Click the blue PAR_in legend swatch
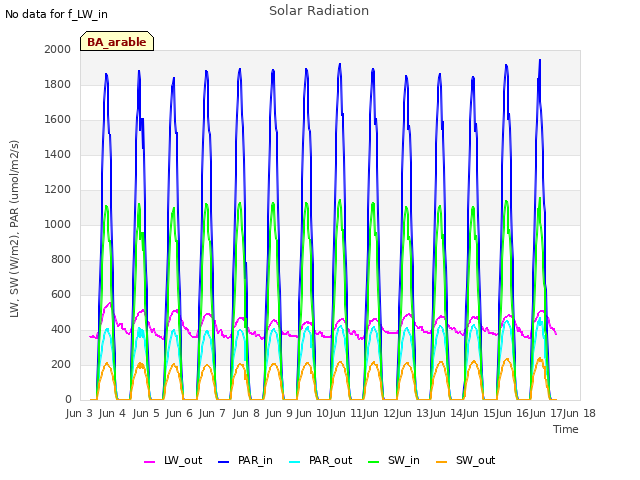Viewport: 640px width, 480px height. [x=224, y=462]
